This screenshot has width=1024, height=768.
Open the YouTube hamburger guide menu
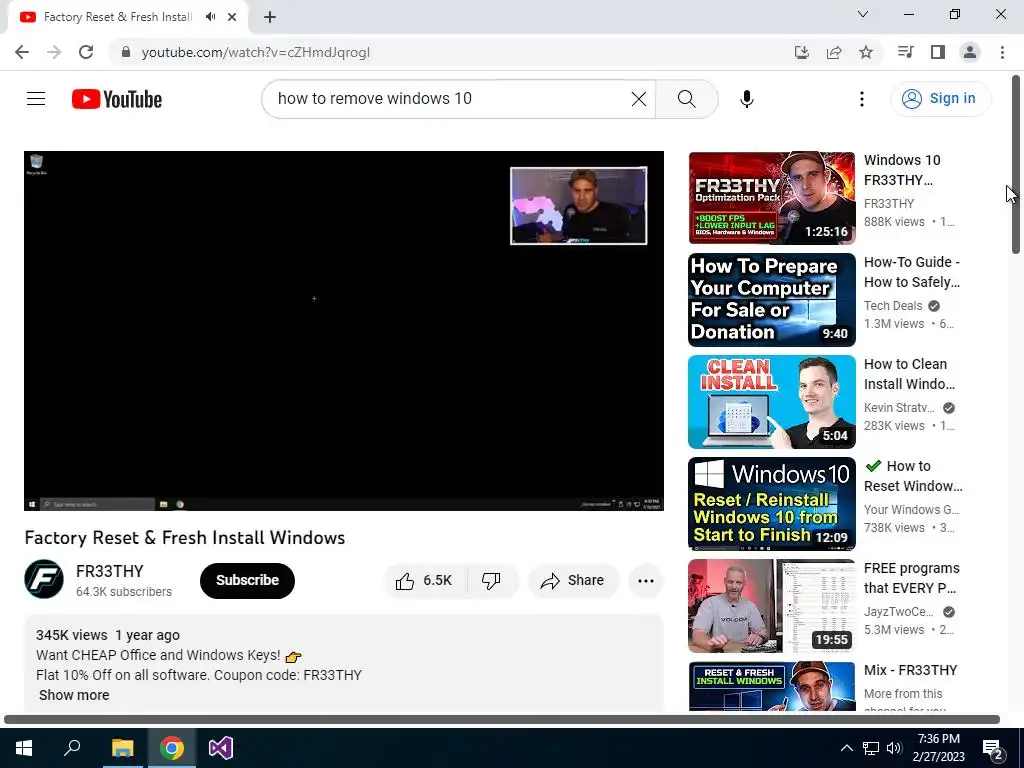(36, 99)
